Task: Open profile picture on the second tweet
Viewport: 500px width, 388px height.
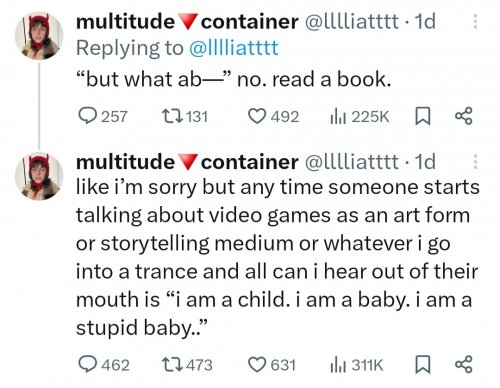Action: [x=39, y=176]
